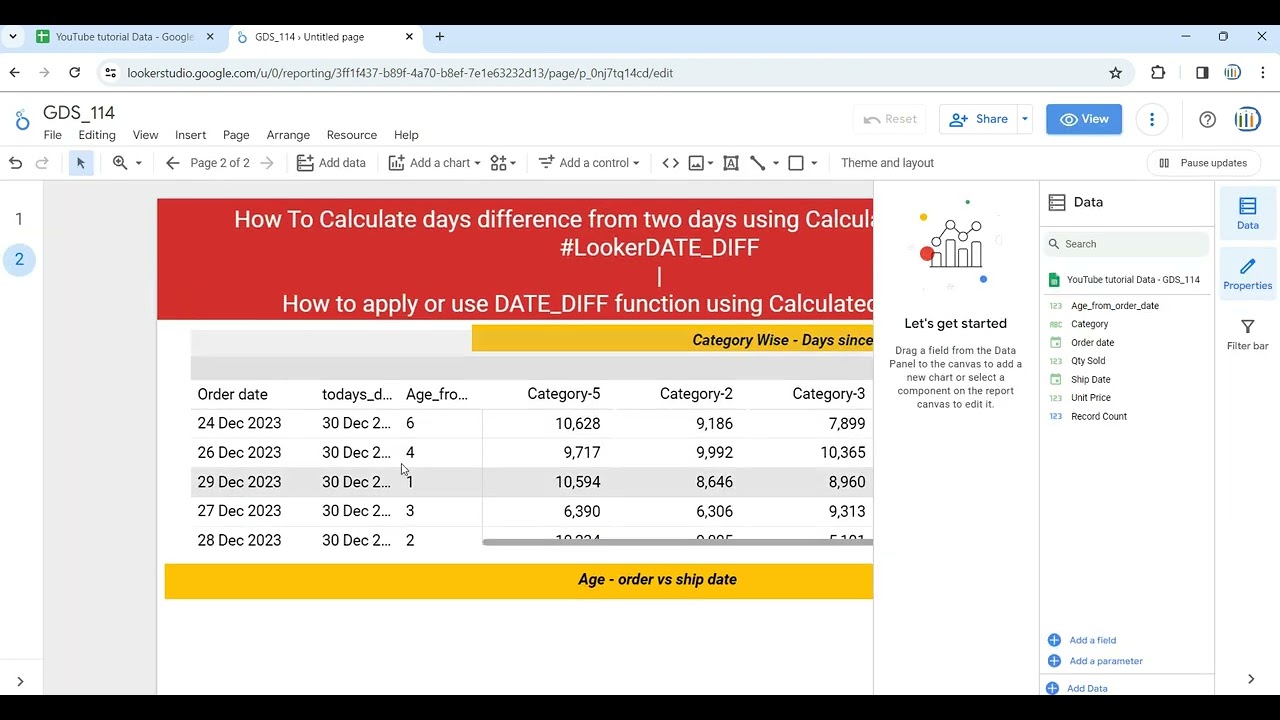The image size is (1280, 720).
Task: Click the Looker Studio home logo
Action: (22, 120)
